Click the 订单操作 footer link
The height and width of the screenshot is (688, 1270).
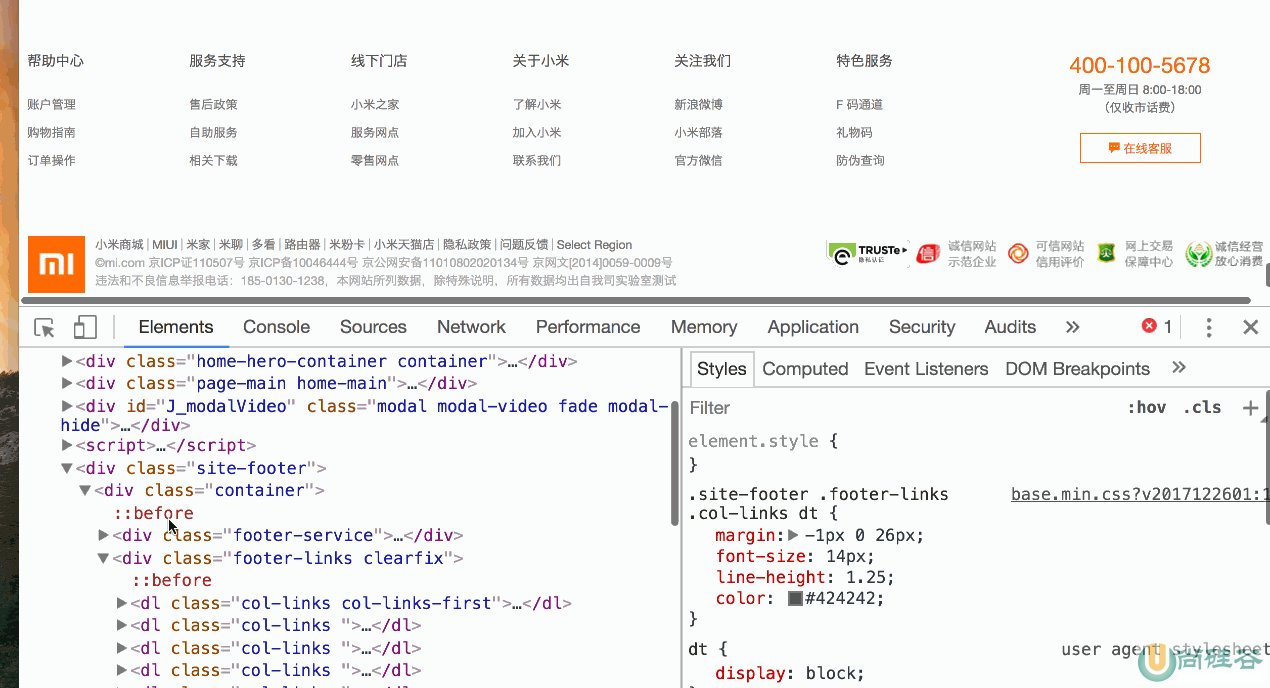pyautogui.click(x=52, y=160)
